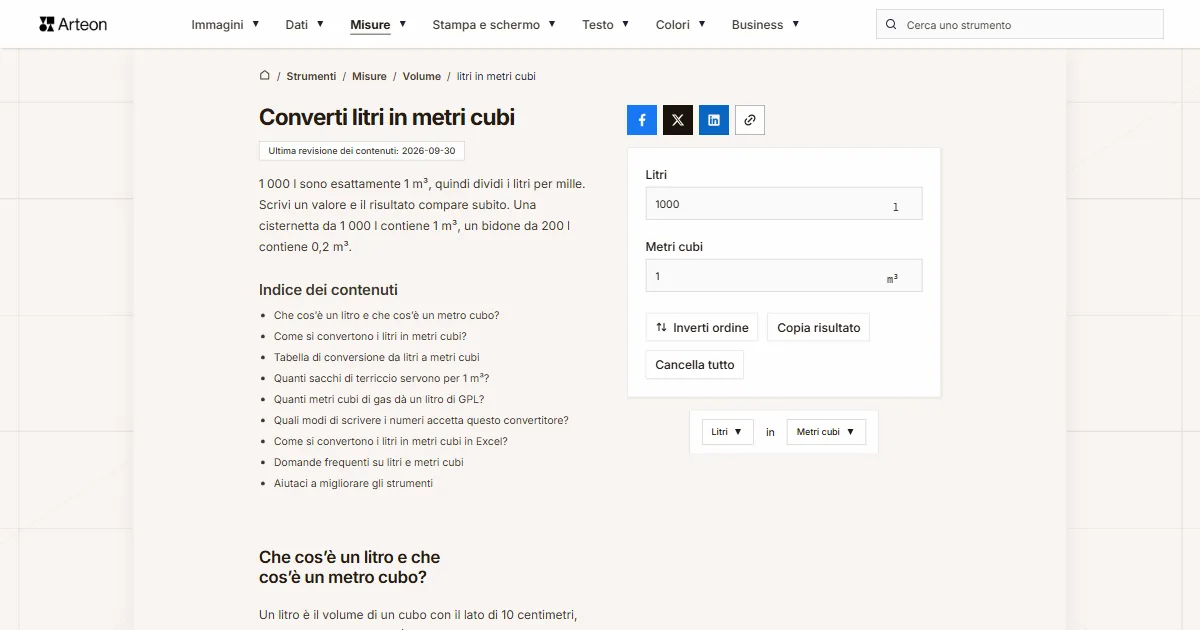Click the Metri cubi input field

784,276
